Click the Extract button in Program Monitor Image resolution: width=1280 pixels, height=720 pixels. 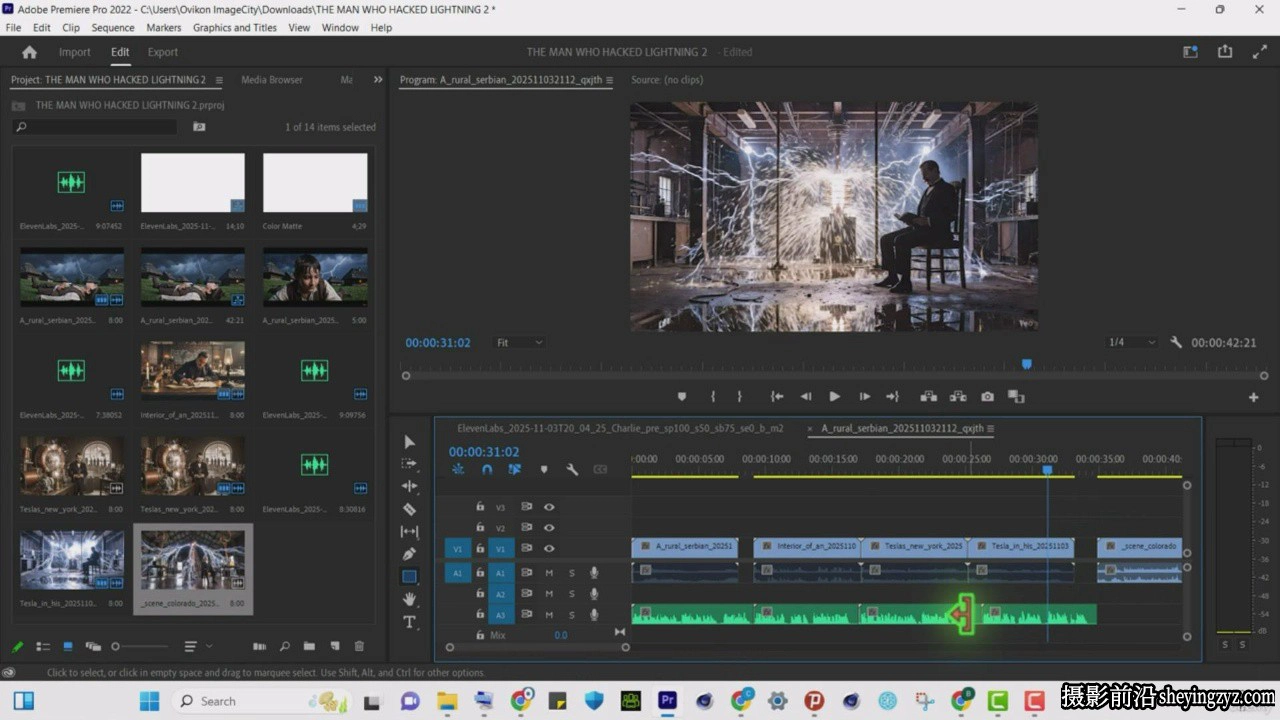point(958,397)
